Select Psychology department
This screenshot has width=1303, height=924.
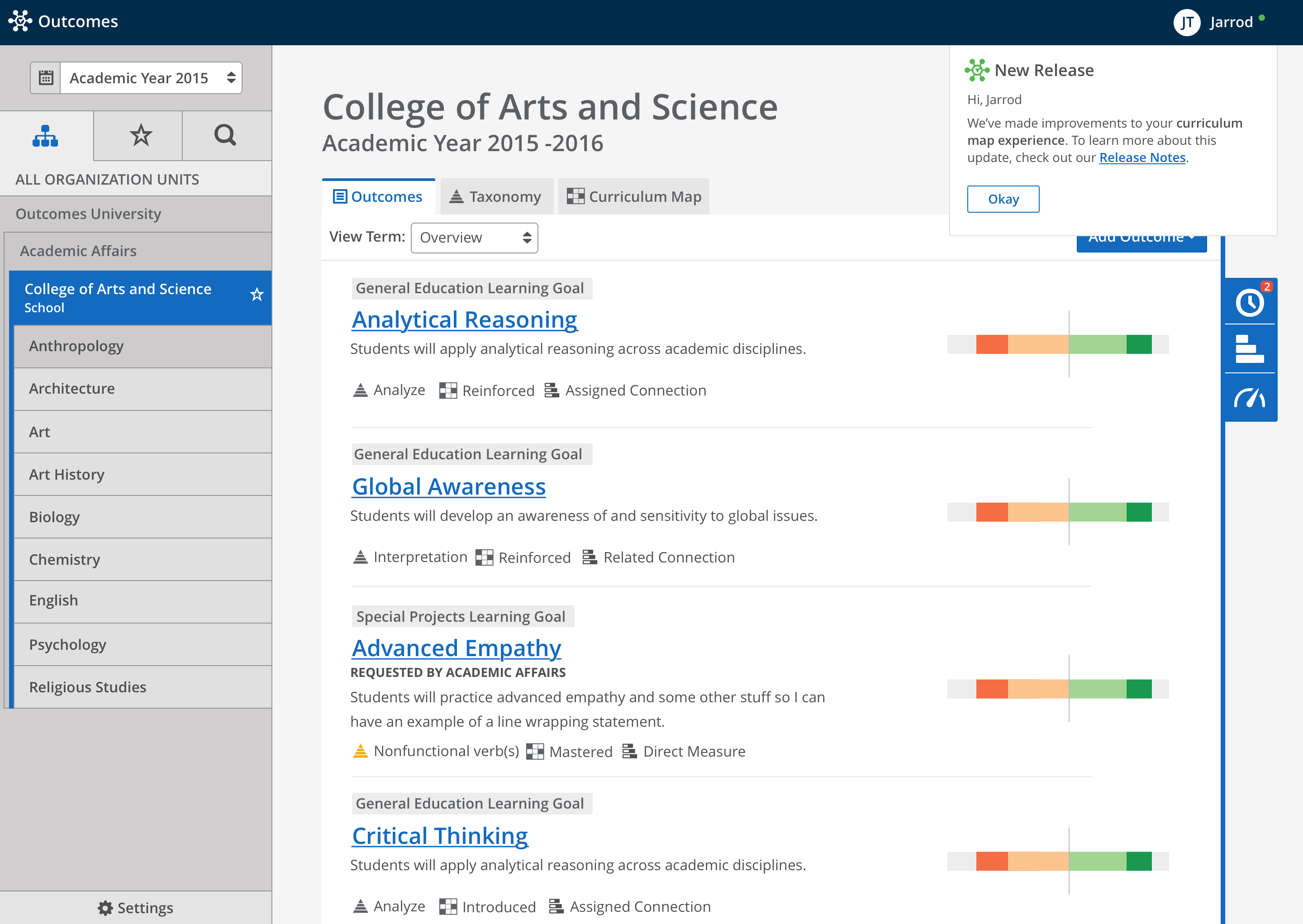tap(143, 645)
